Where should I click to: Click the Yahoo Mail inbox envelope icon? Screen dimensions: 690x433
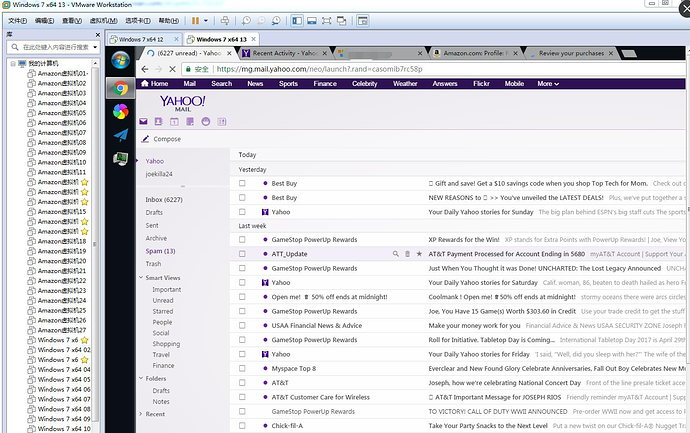[x=145, y=122]
